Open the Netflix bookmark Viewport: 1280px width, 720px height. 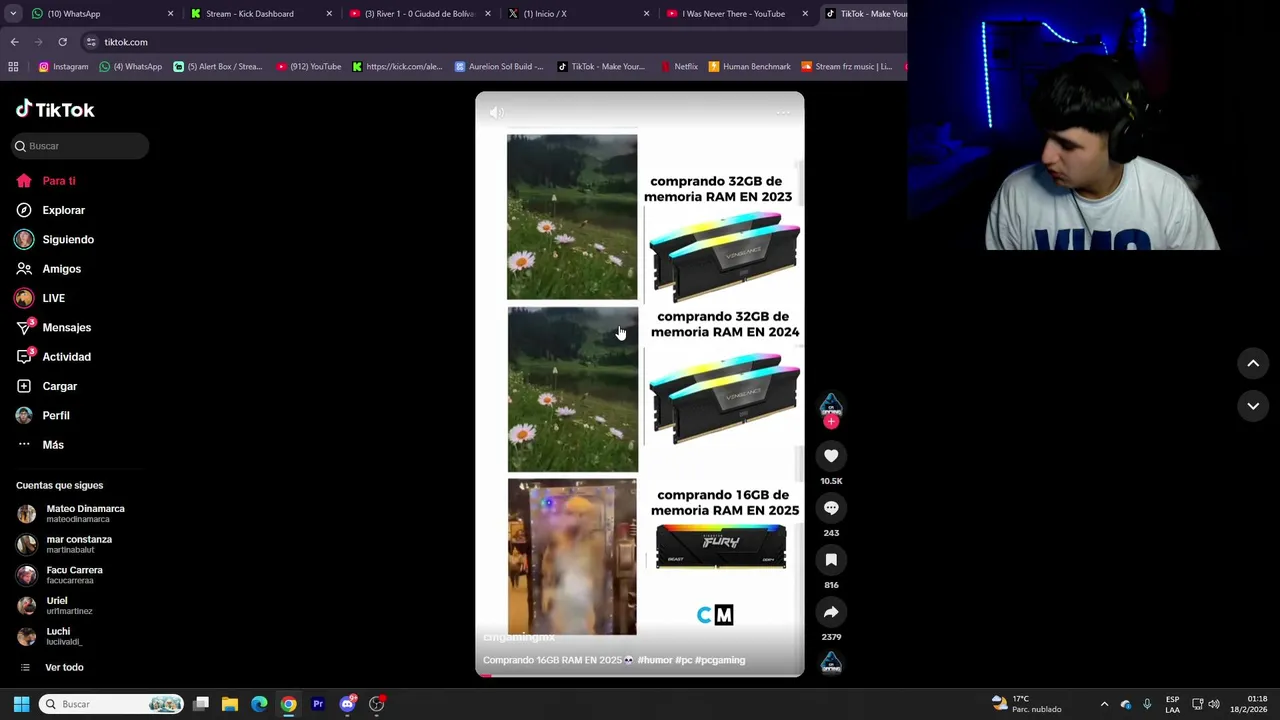tap(679, 67)
